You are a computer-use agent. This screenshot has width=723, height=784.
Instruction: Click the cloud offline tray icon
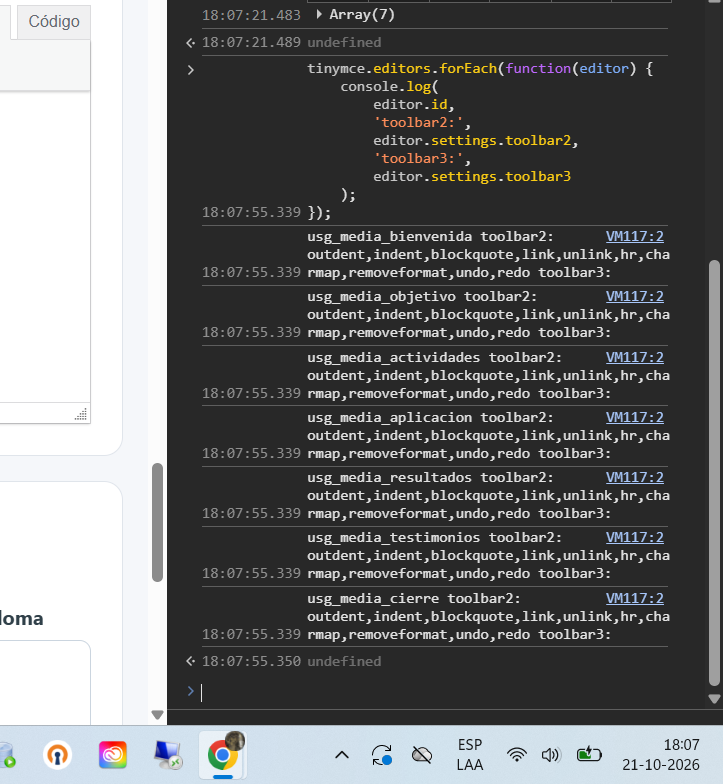point(422,755)
